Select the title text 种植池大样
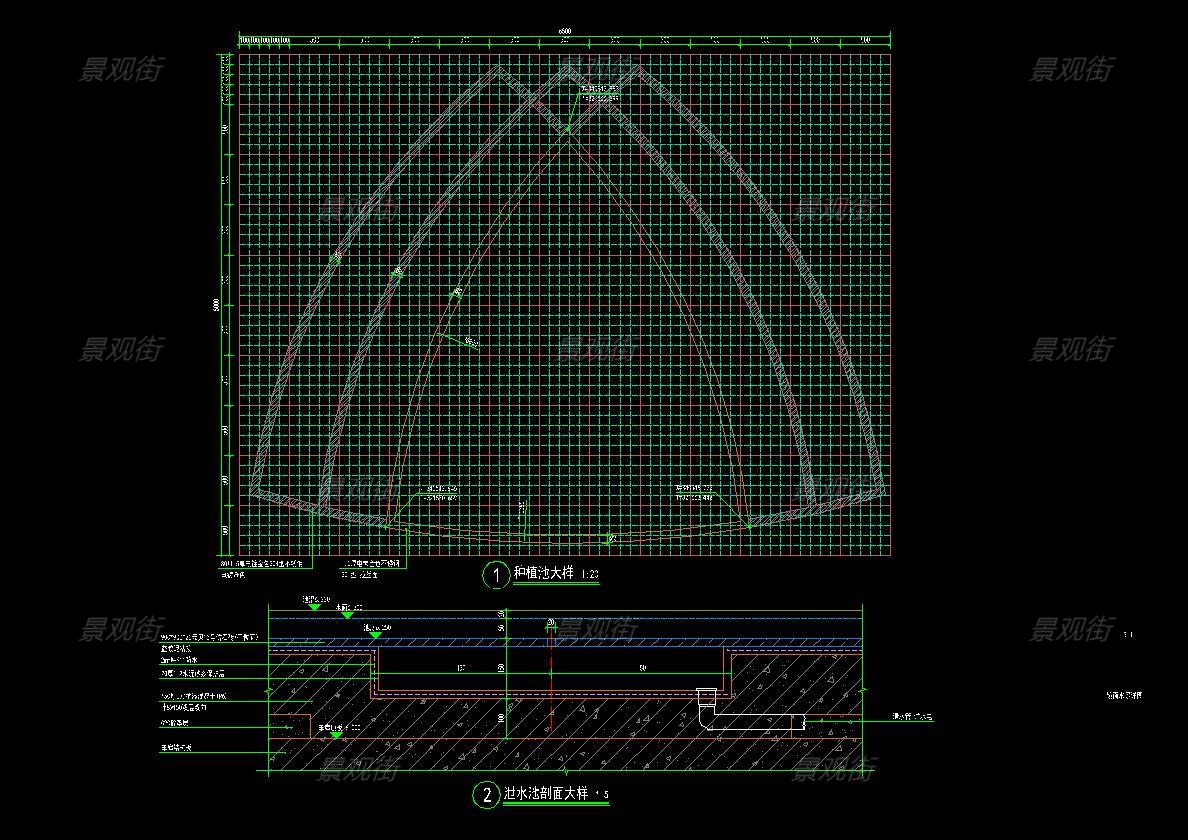Screen dimensions: 1188x840 coord(545,574)
